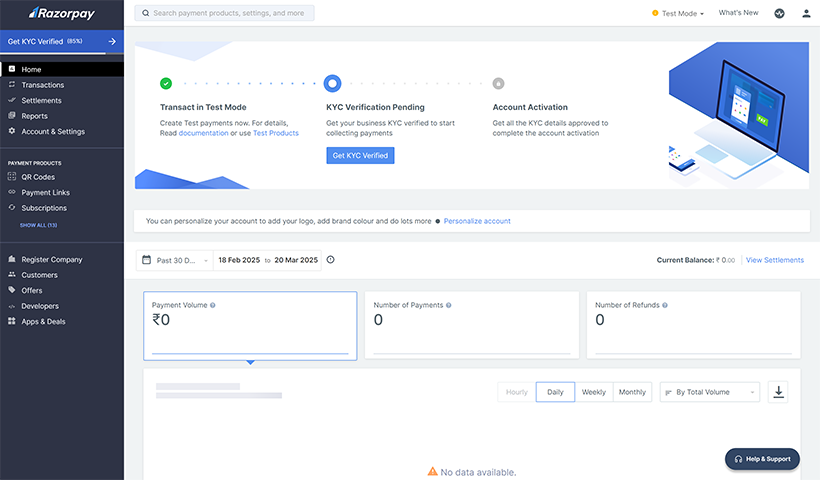Click the Apps & Deals grid icon
The height and width of the screenshot is (480, 820).
pyautogui.click(x=12, y=321)
